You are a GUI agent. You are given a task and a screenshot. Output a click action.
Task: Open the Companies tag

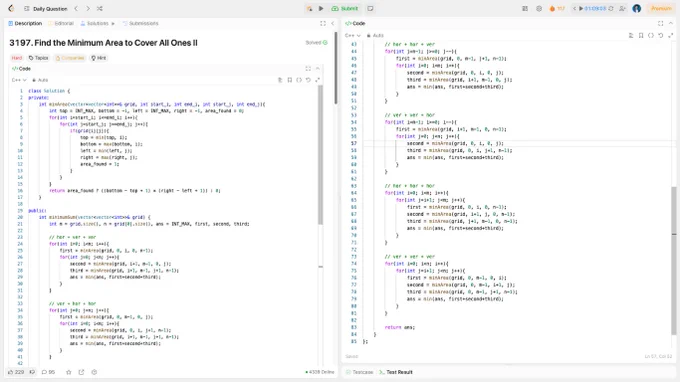70,58
